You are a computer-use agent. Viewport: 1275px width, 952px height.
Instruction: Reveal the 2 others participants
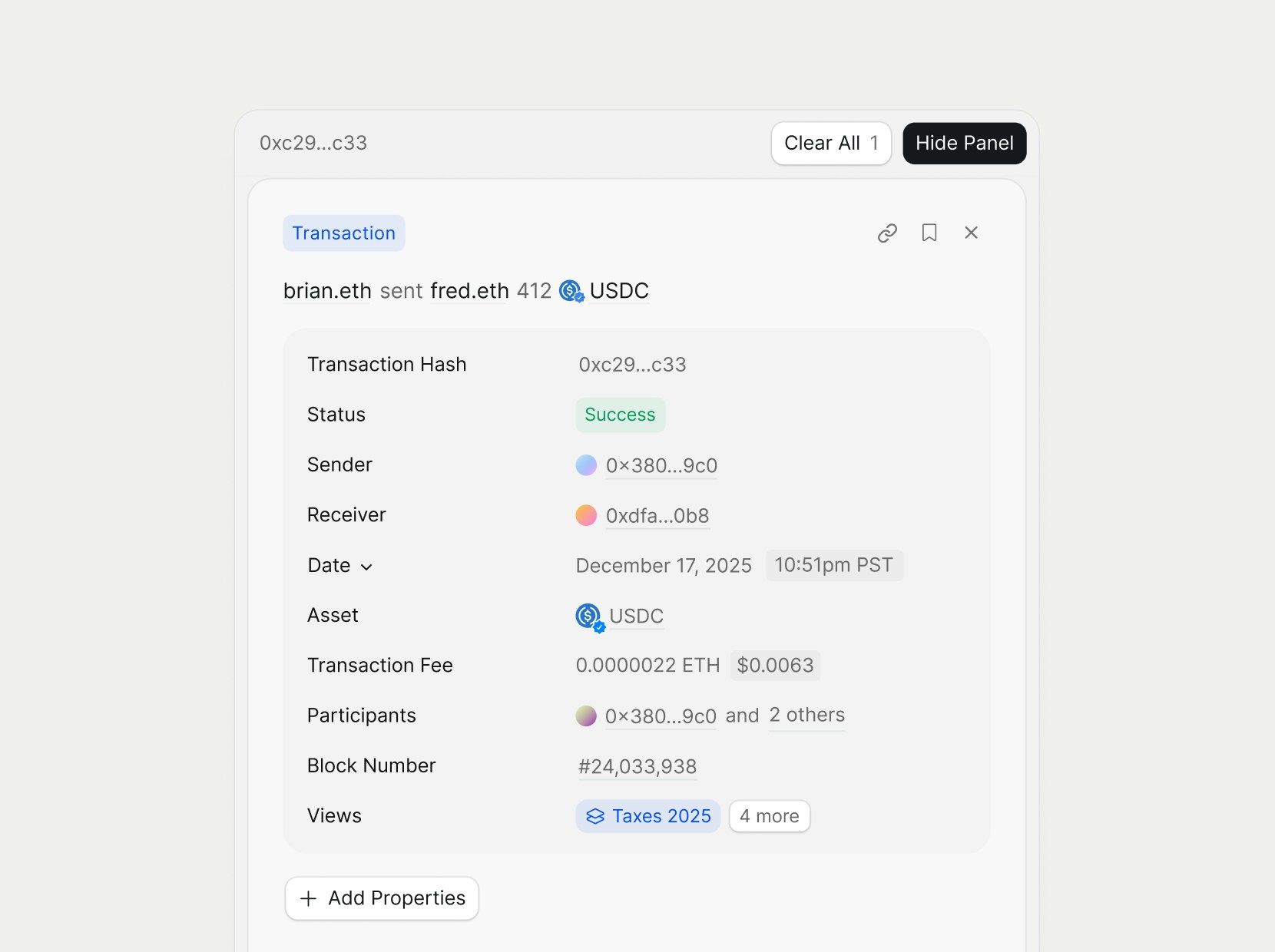[x=806, y=716]
